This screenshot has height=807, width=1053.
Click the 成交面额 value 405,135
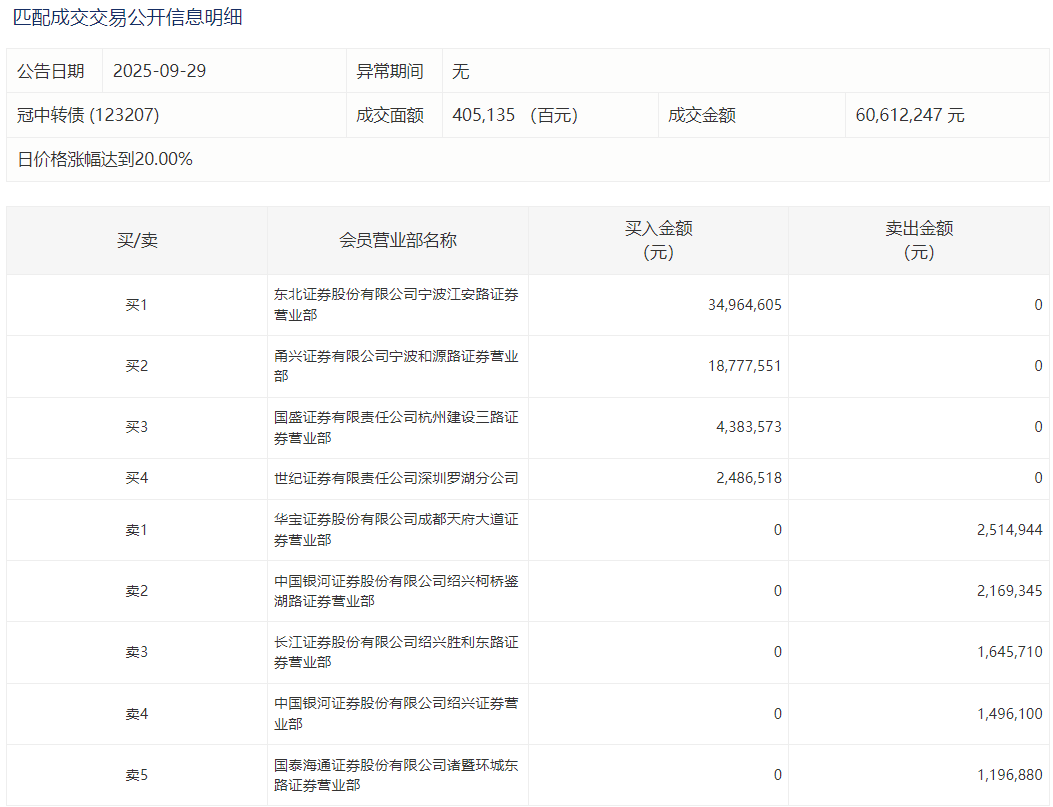point(483,115)
